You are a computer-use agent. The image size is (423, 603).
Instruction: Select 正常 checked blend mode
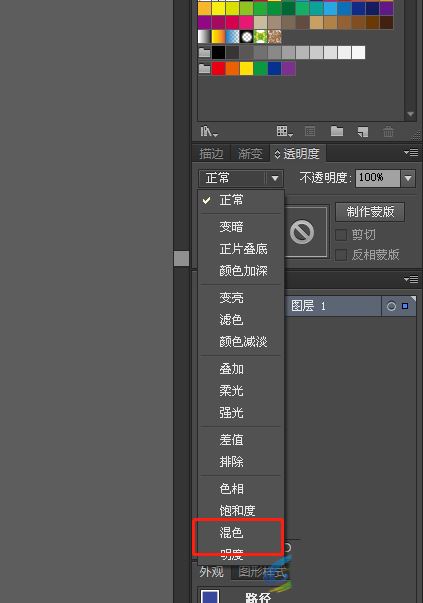click(x=241, y=200)
